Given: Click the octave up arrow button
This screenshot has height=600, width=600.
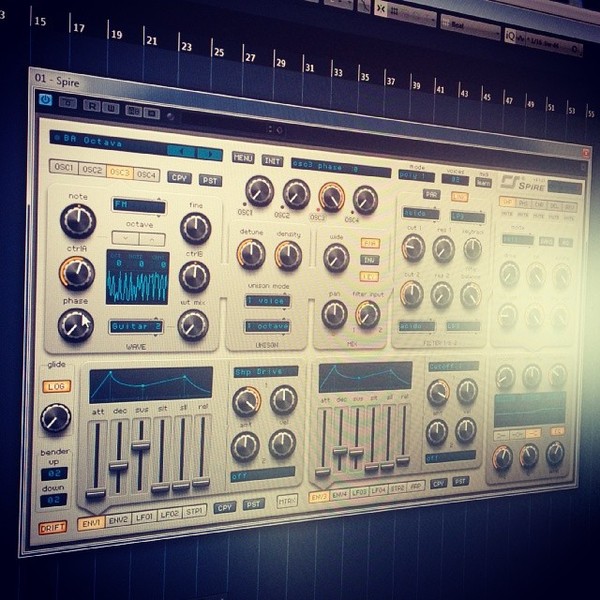Looking at the screenshot, I should pos(152,240).
